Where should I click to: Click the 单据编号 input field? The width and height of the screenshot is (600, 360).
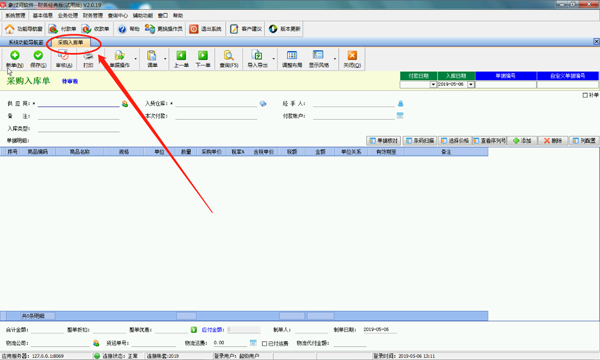pyautogui.click(x=506, y=85)
